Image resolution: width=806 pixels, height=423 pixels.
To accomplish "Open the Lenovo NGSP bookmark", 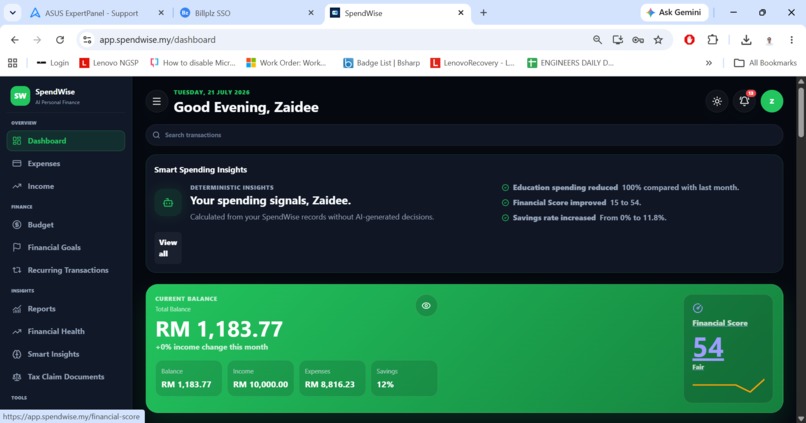I will [x=109, y=63].
